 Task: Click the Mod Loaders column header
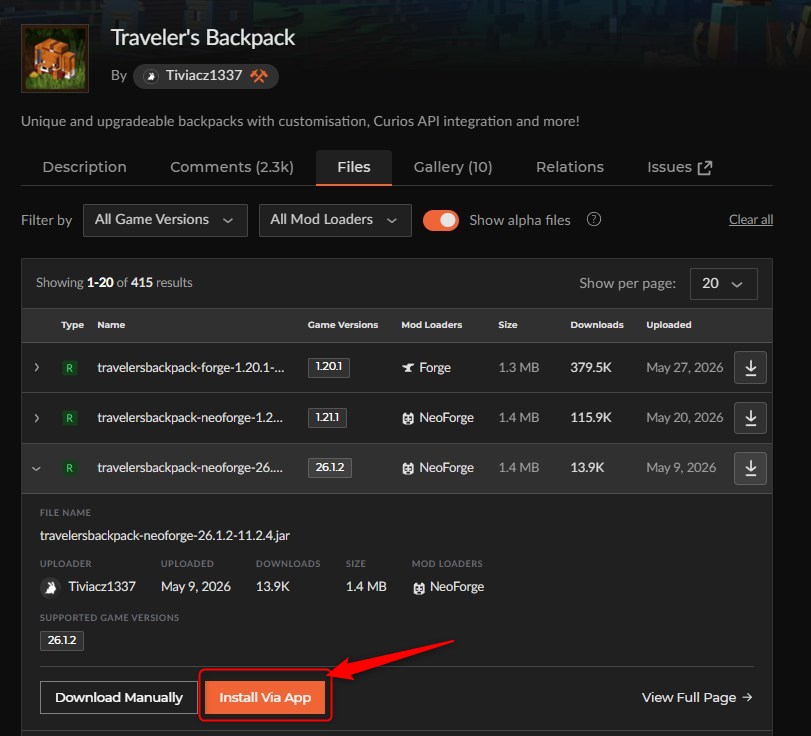click(432, 325)
